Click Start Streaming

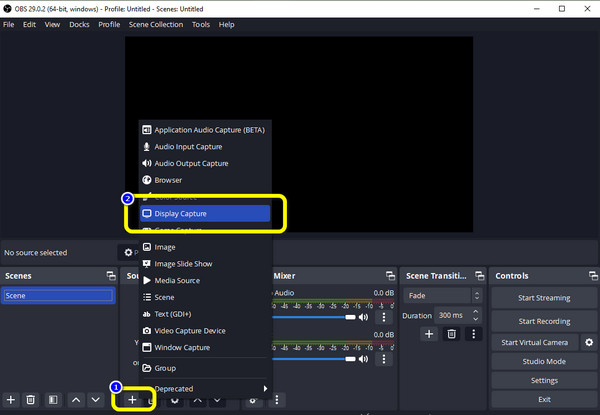click(544, 298)
